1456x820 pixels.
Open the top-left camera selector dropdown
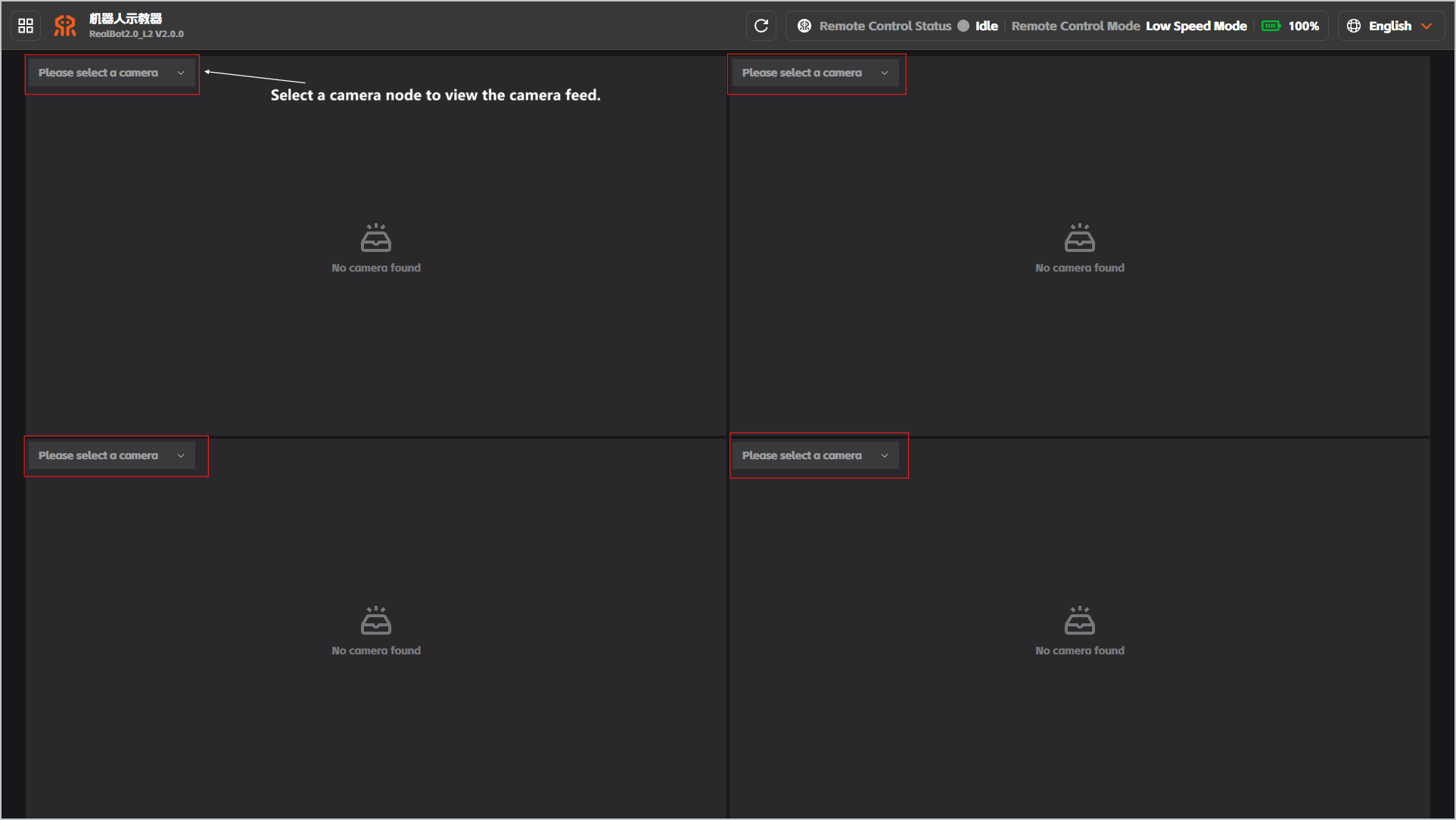click(112, 73)
